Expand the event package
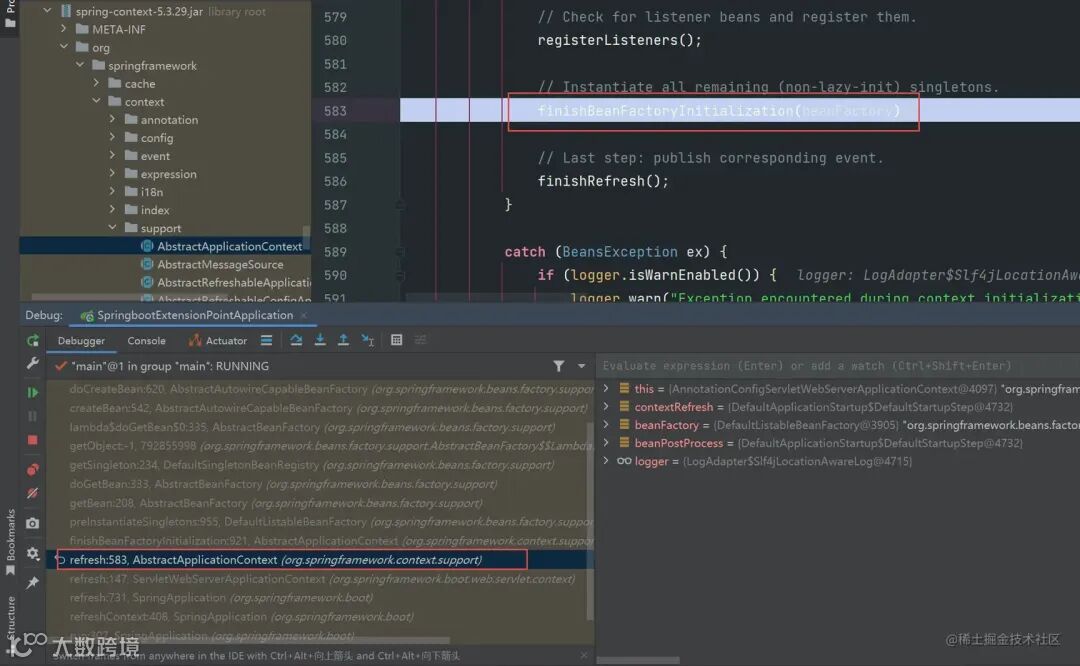The image size is (1080, 666). click(x=112, y=155)
